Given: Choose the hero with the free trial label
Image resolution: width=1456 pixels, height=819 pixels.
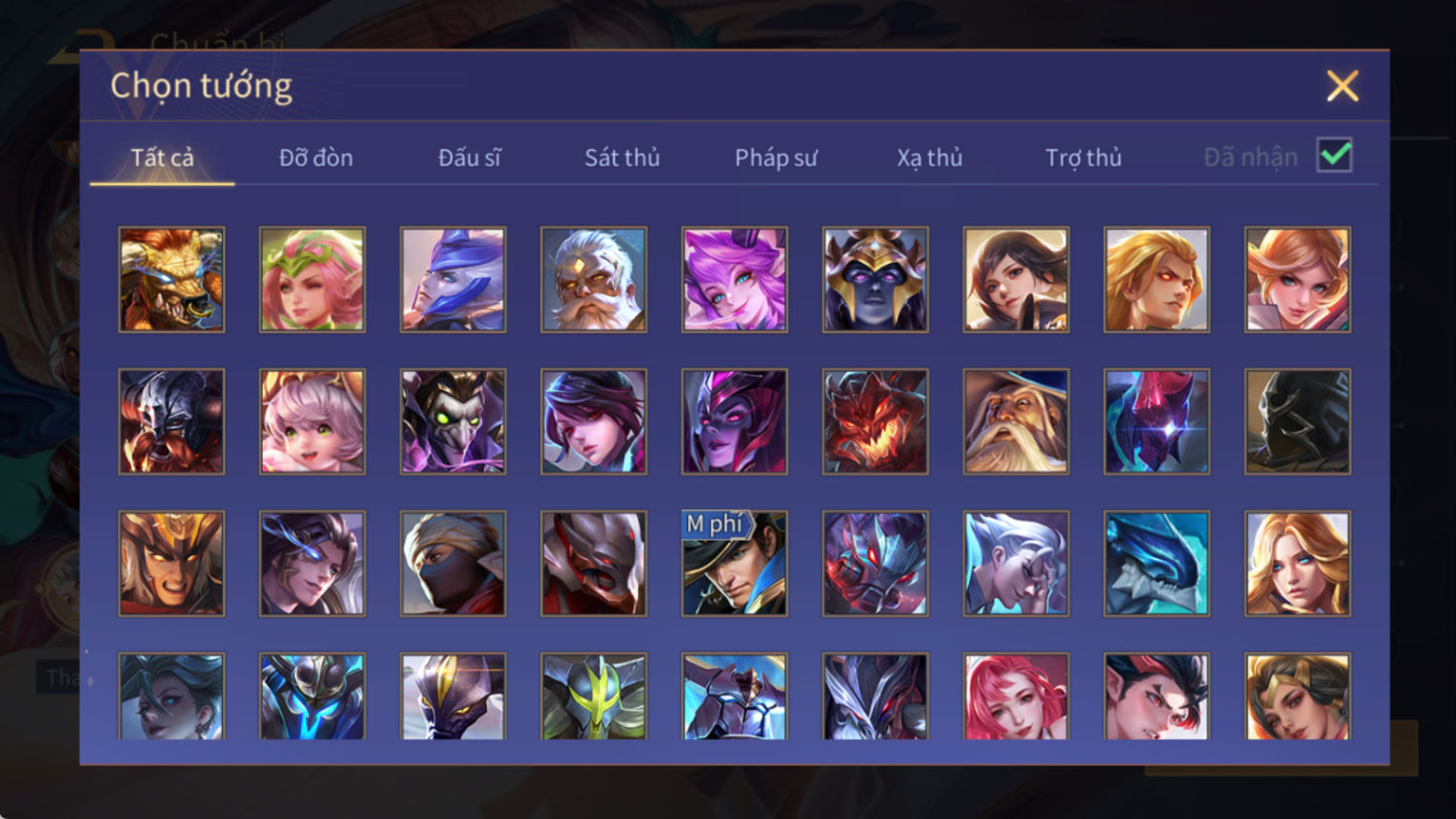Looking at the screenshot, I should click(734, 564).
